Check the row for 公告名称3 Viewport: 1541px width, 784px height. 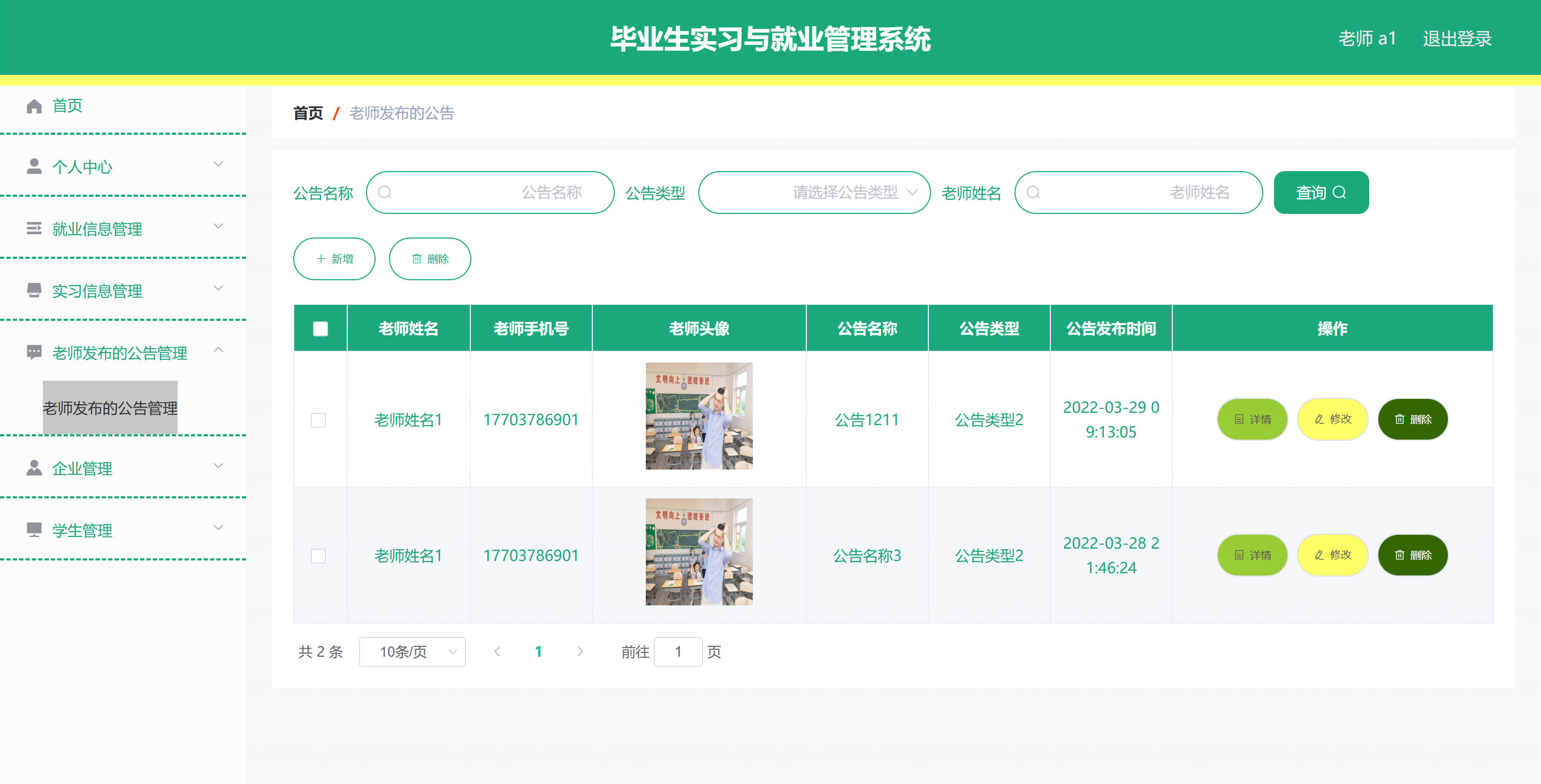318,556
